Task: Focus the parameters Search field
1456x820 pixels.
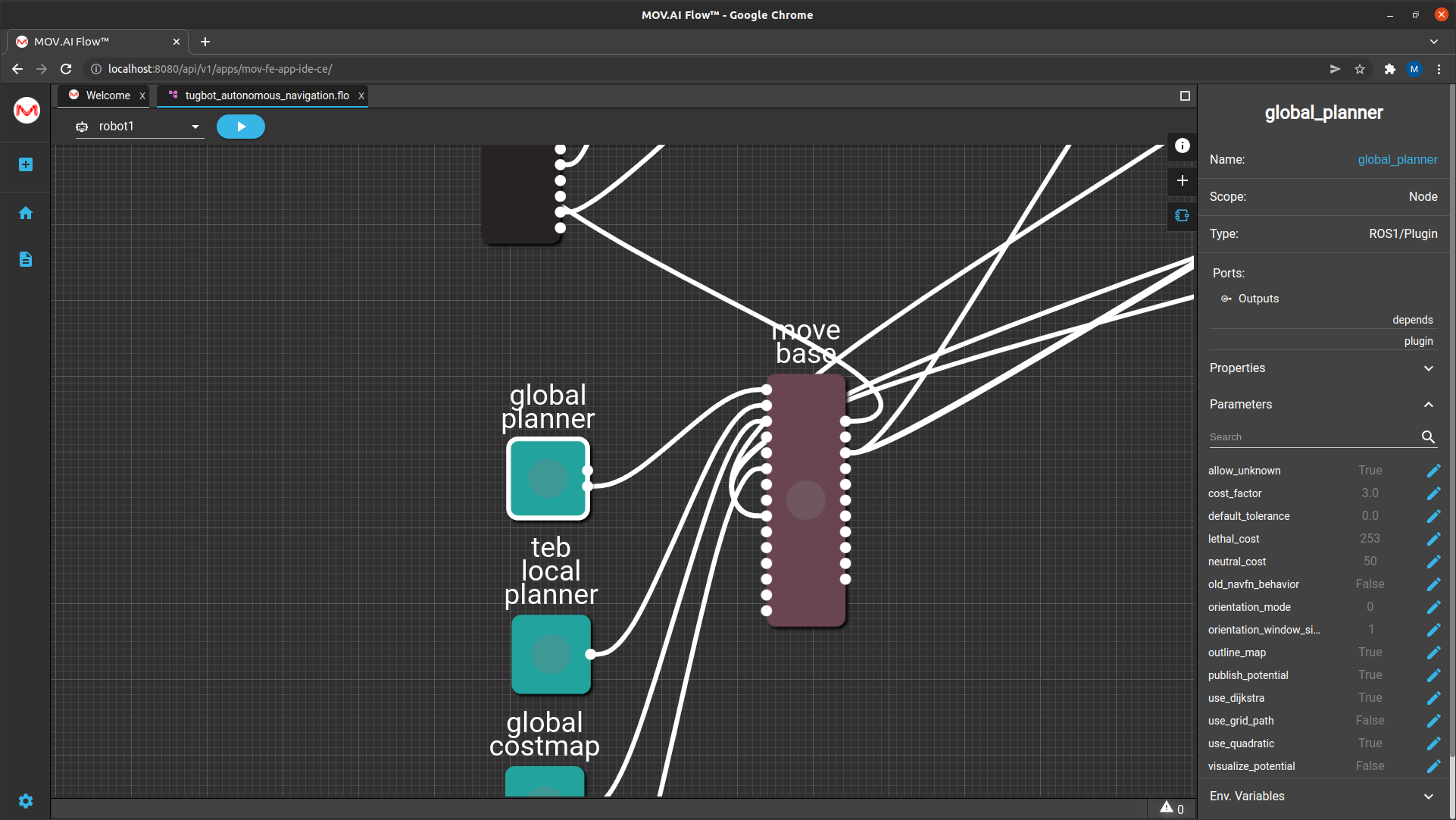Action: coord(1312,437)
